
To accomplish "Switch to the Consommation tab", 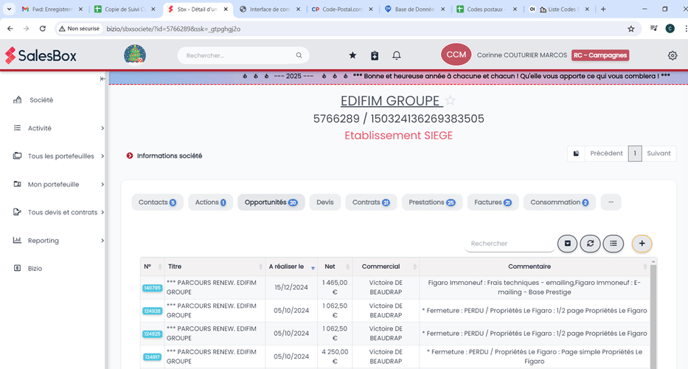I will point(559,202).
